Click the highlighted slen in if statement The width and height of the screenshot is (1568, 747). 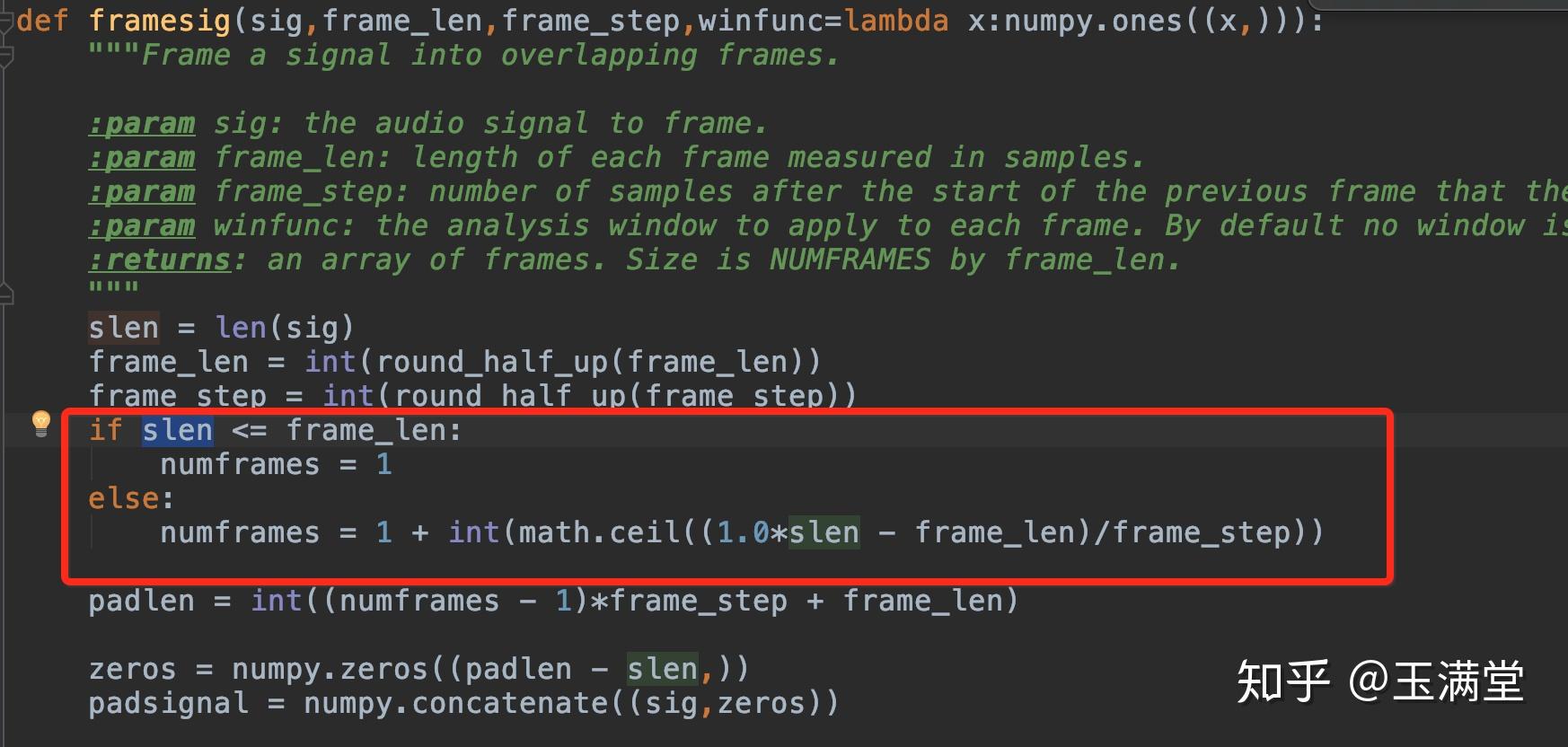tap(177, 430)
